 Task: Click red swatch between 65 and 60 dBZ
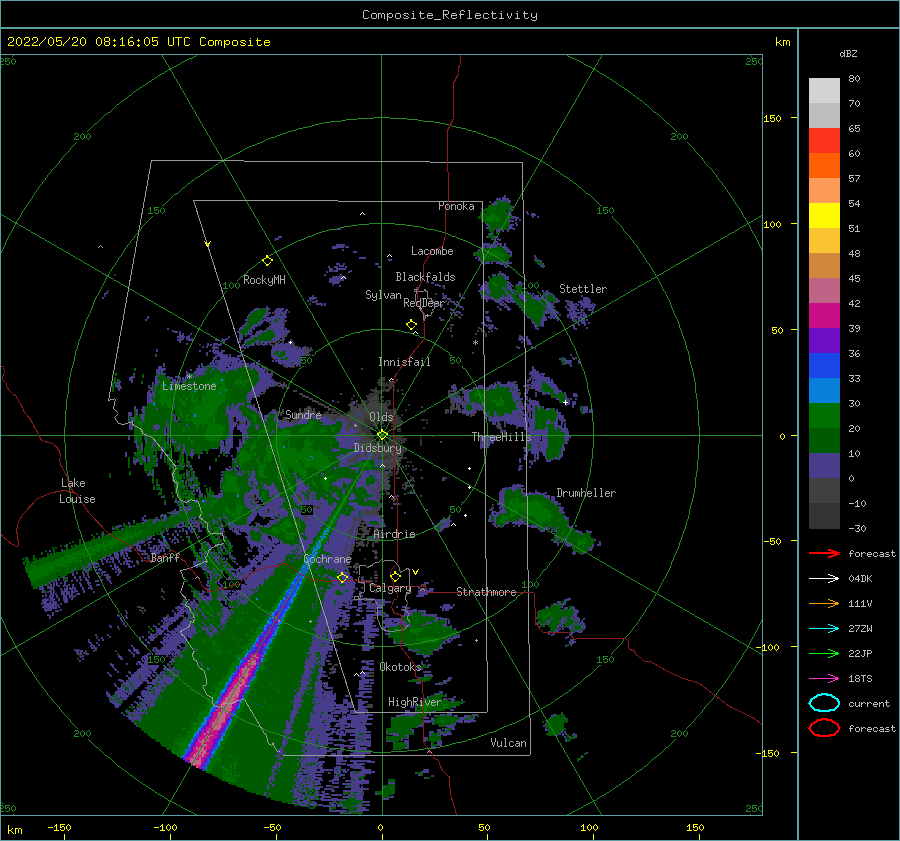(824, 141)
